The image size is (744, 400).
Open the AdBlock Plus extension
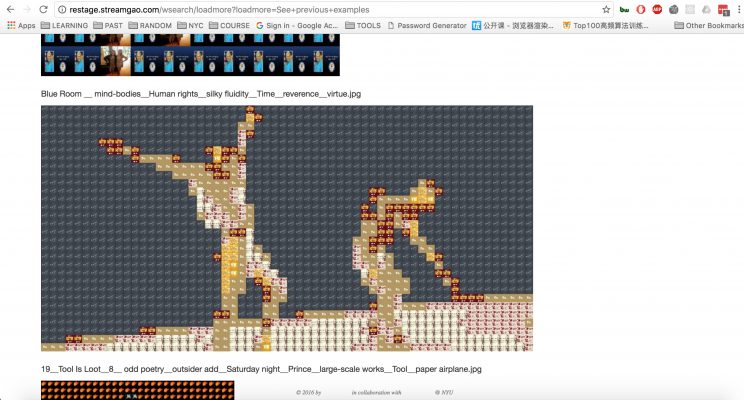coord(657,9)
